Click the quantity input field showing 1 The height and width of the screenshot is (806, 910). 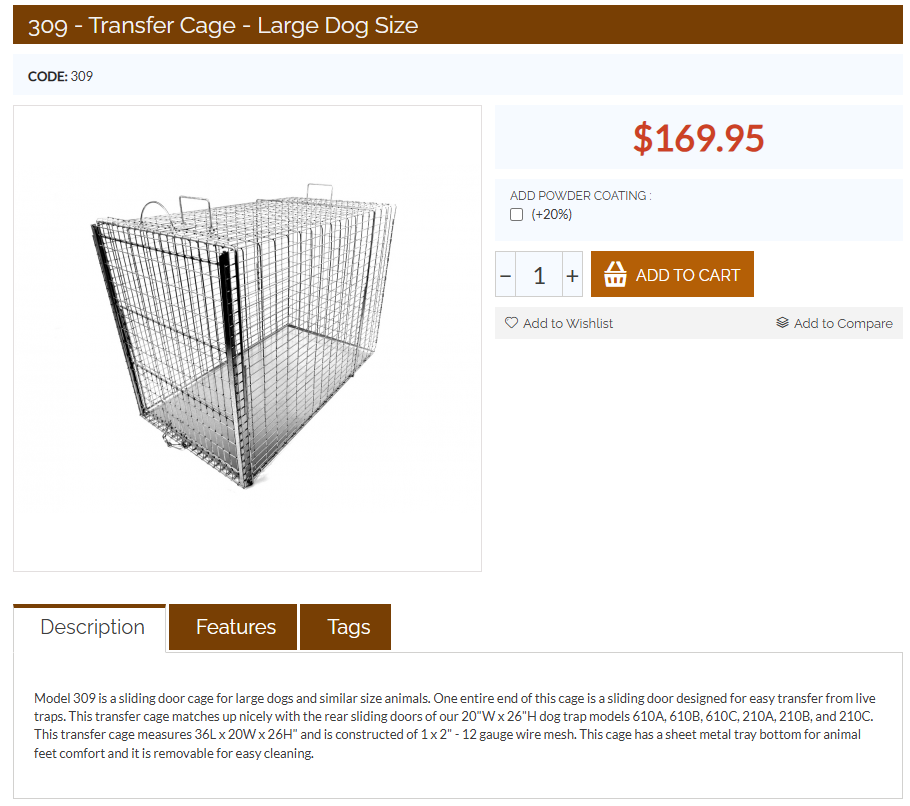539,275
